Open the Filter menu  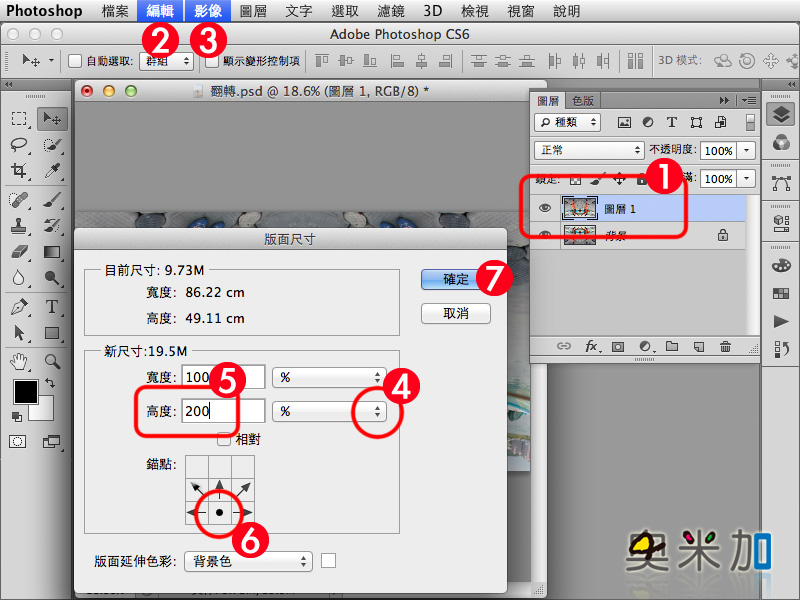click(391, 11)
